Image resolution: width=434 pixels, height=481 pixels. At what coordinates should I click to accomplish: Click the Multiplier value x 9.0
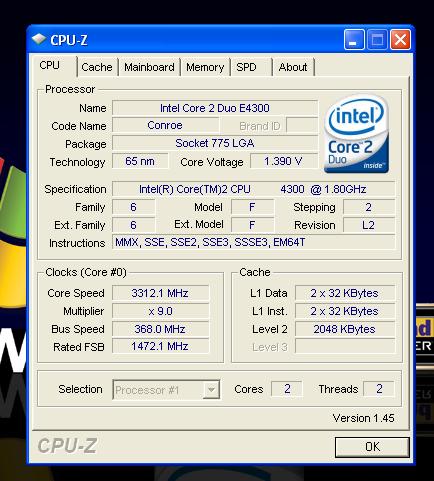pyautogui.click(x=160, y=311)
